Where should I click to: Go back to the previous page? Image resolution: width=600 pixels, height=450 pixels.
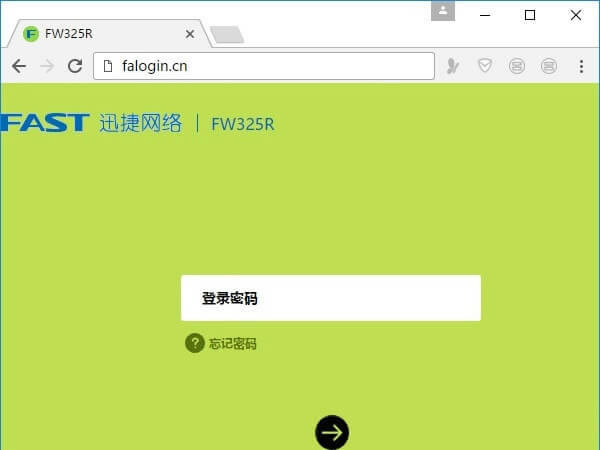pos(19,66)
